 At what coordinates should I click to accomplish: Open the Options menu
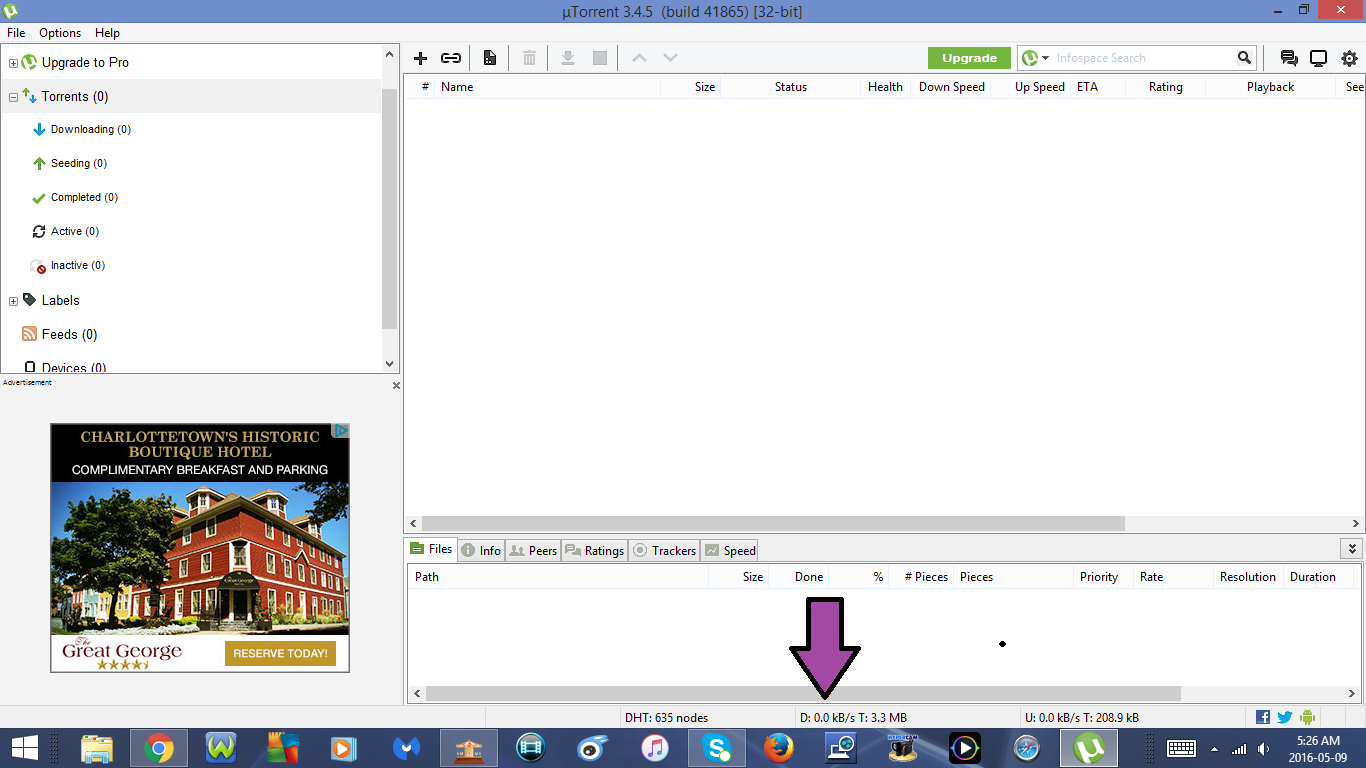[x=60, y=33]
